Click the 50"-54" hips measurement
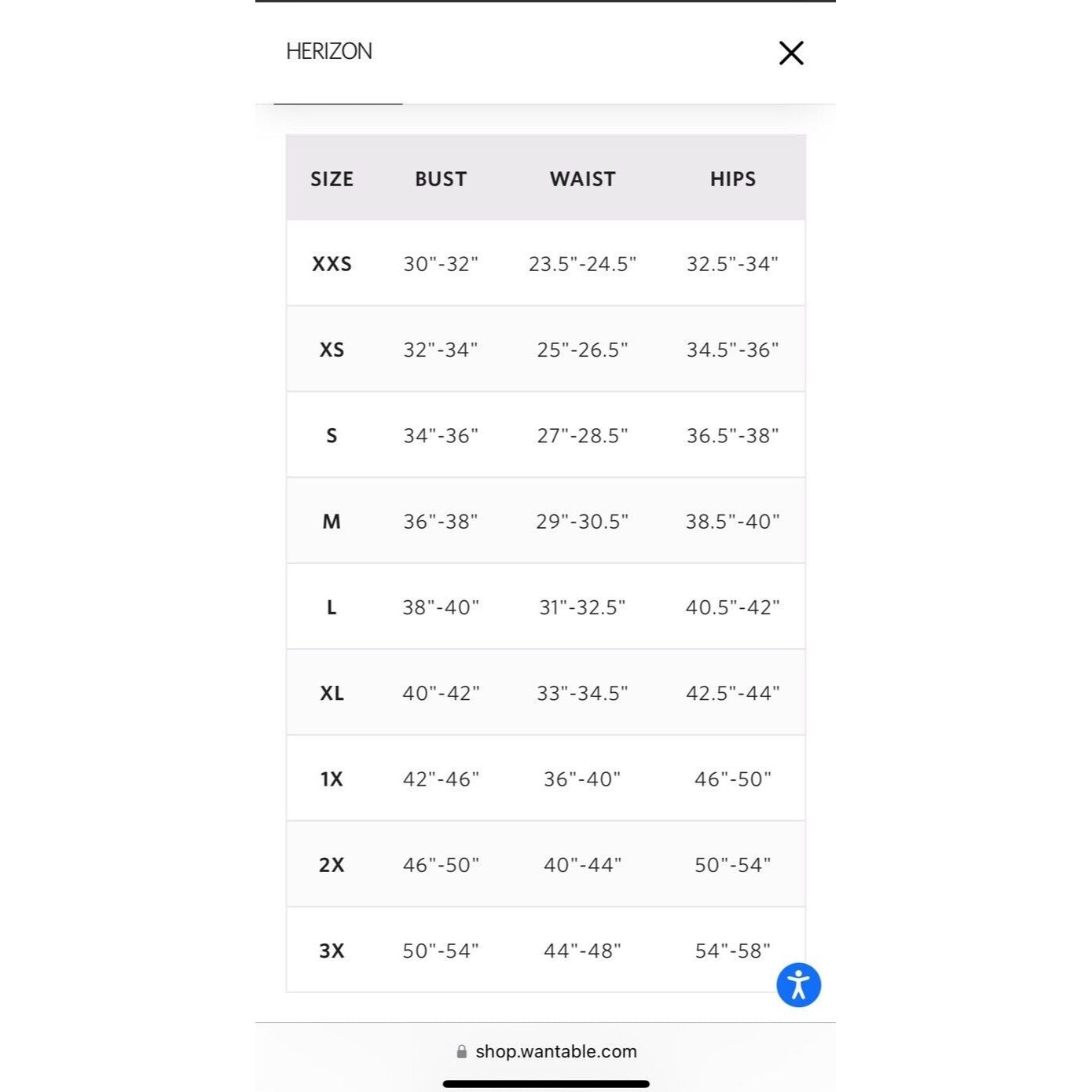 (733, 866)
